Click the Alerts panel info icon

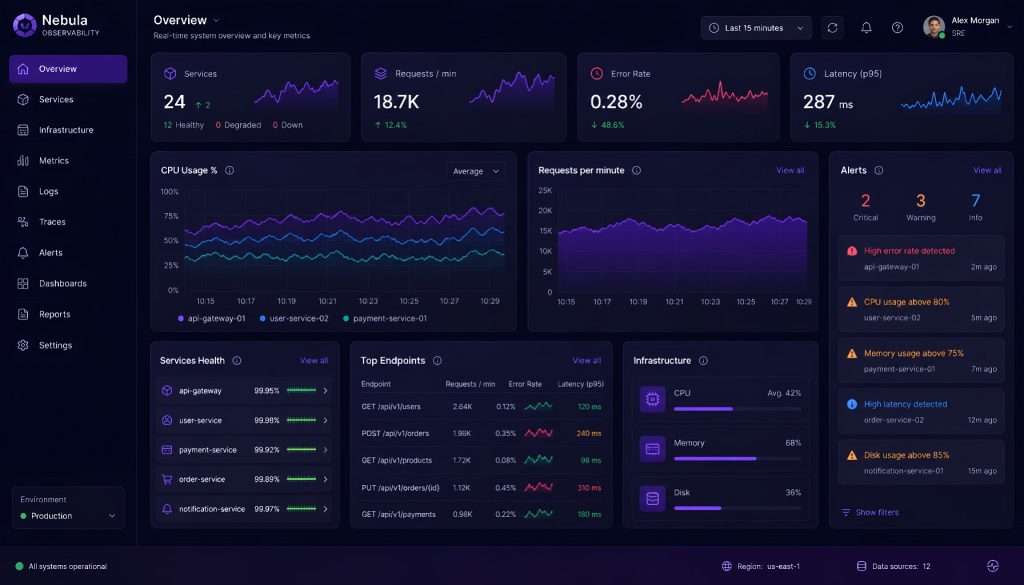pyautogui.click(x=878, y=170)
